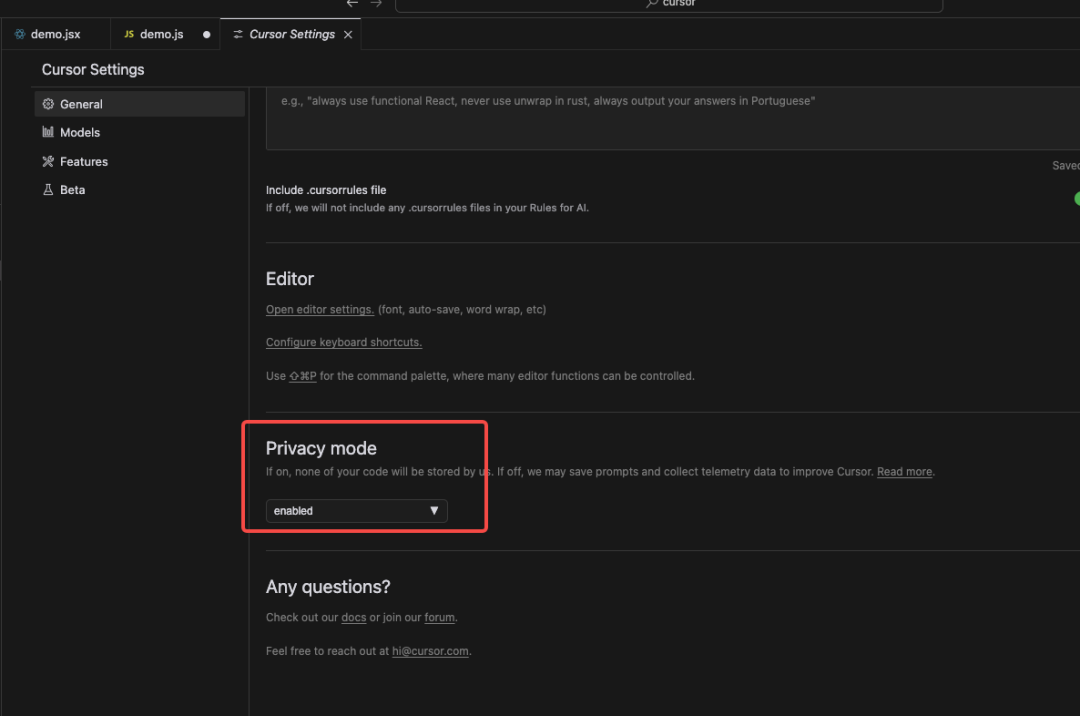The width and height of the screenshot is (1080, 716).
Task: Click the Editor section heading
Action: pos(290,279)
